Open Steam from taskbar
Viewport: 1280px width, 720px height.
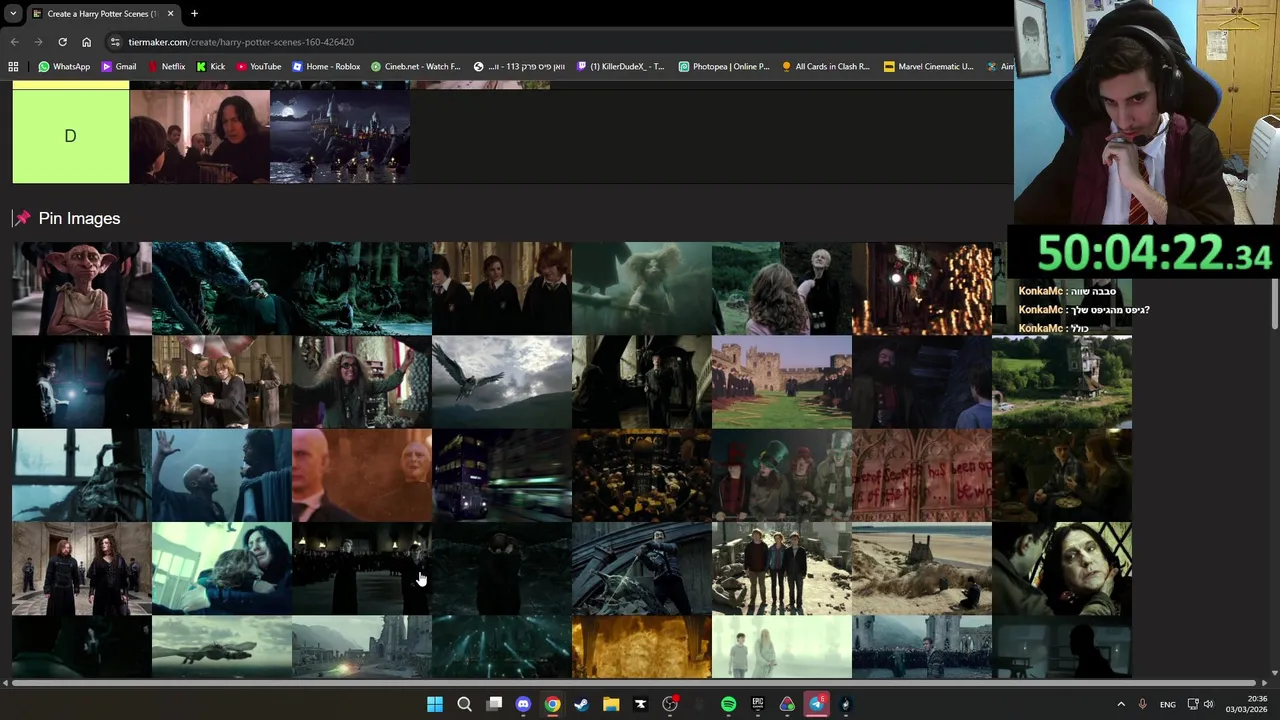point(581,704)
